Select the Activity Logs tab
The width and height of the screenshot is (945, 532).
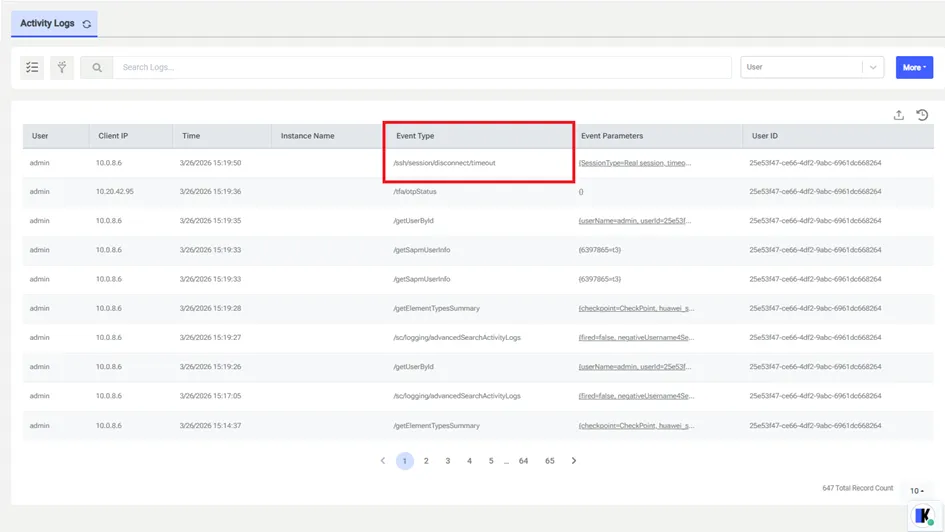click(x=54, y=23)
